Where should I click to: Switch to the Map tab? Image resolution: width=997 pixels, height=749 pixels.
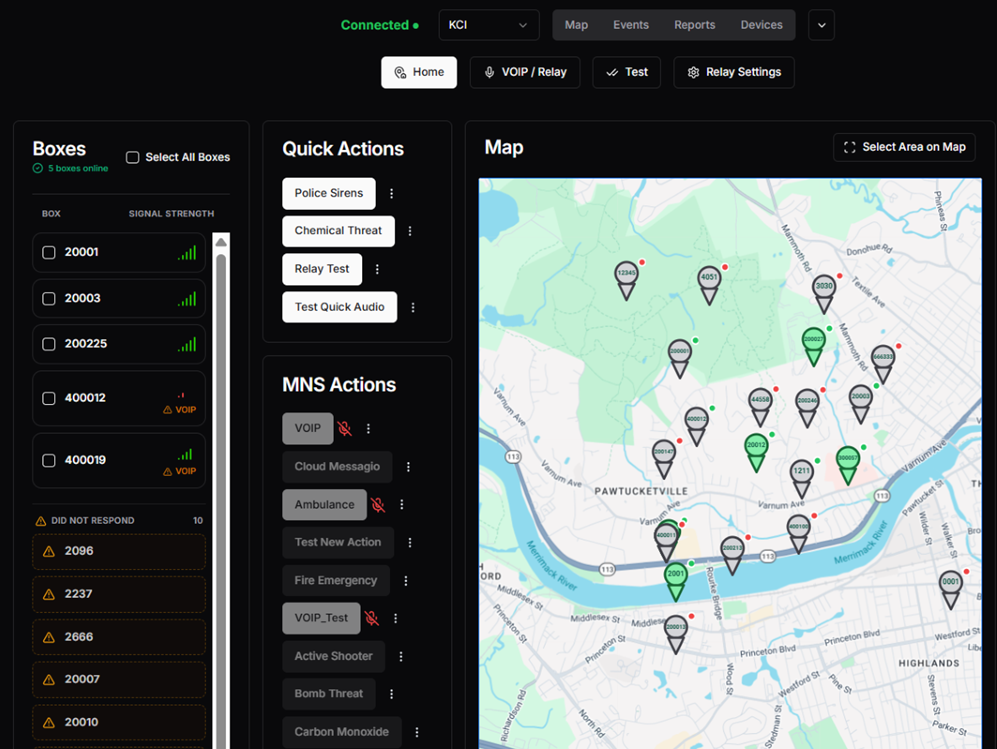click(576, 25)
